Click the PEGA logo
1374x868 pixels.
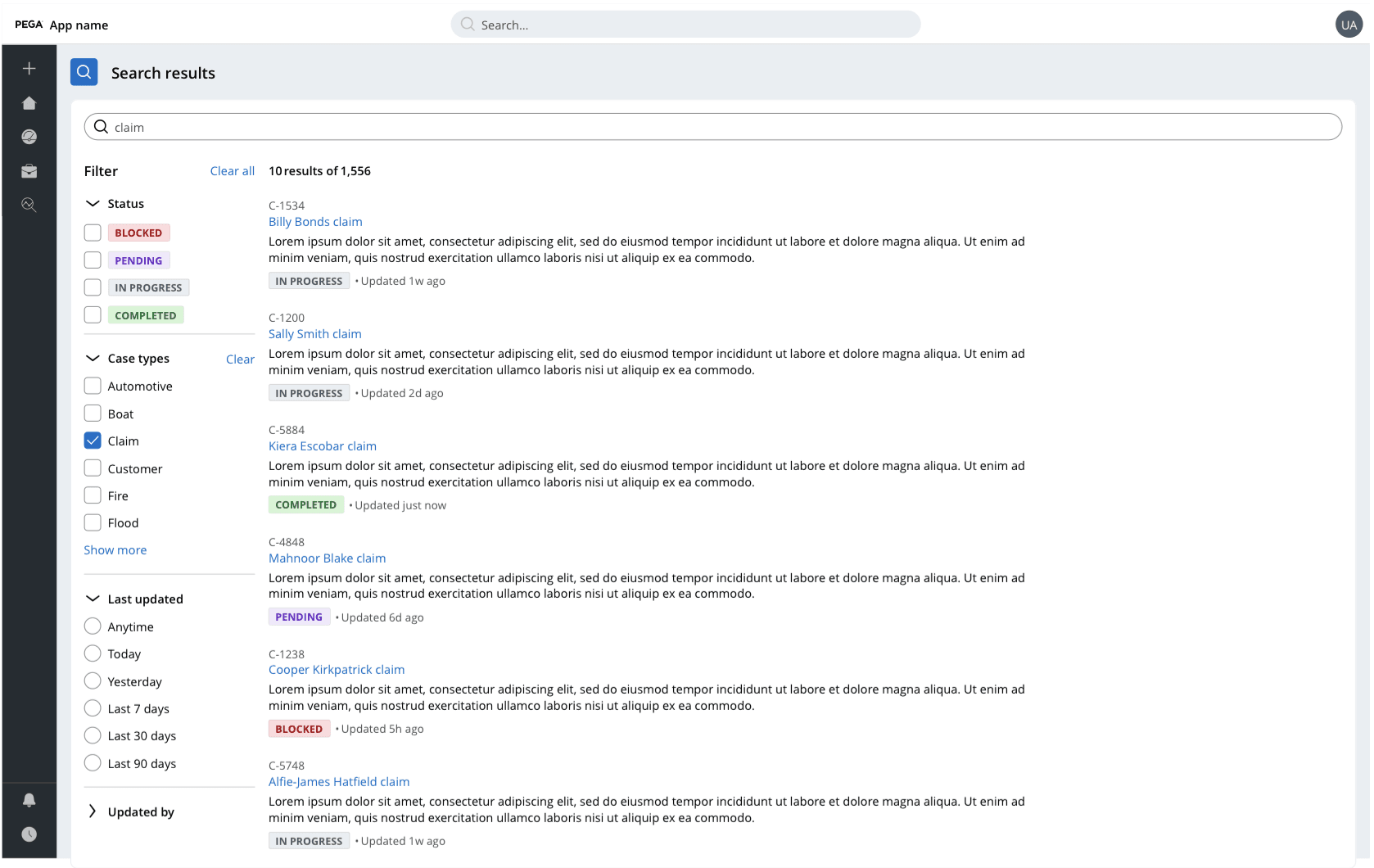coord(29,25)
